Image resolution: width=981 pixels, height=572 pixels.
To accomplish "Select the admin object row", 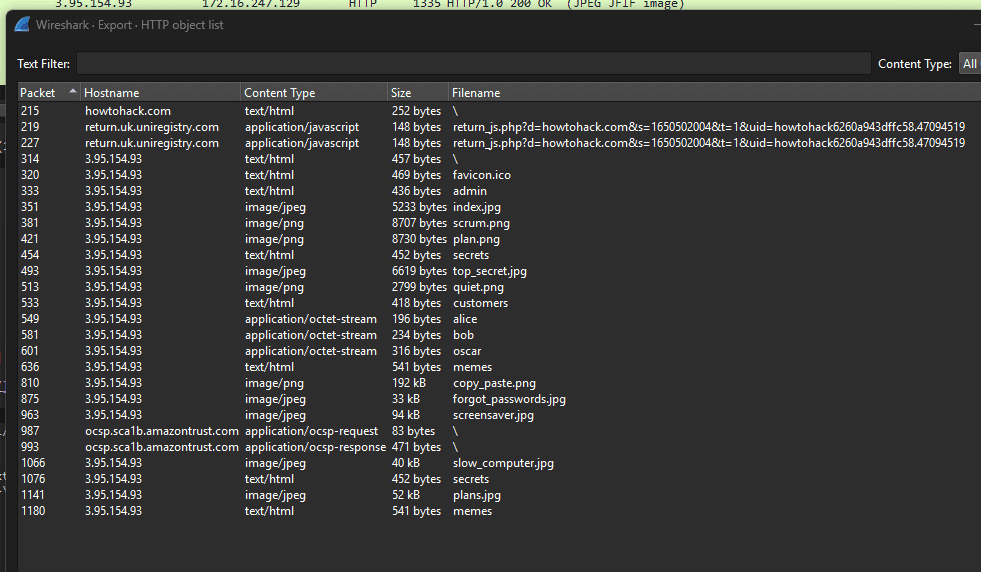I will point(499,191).
